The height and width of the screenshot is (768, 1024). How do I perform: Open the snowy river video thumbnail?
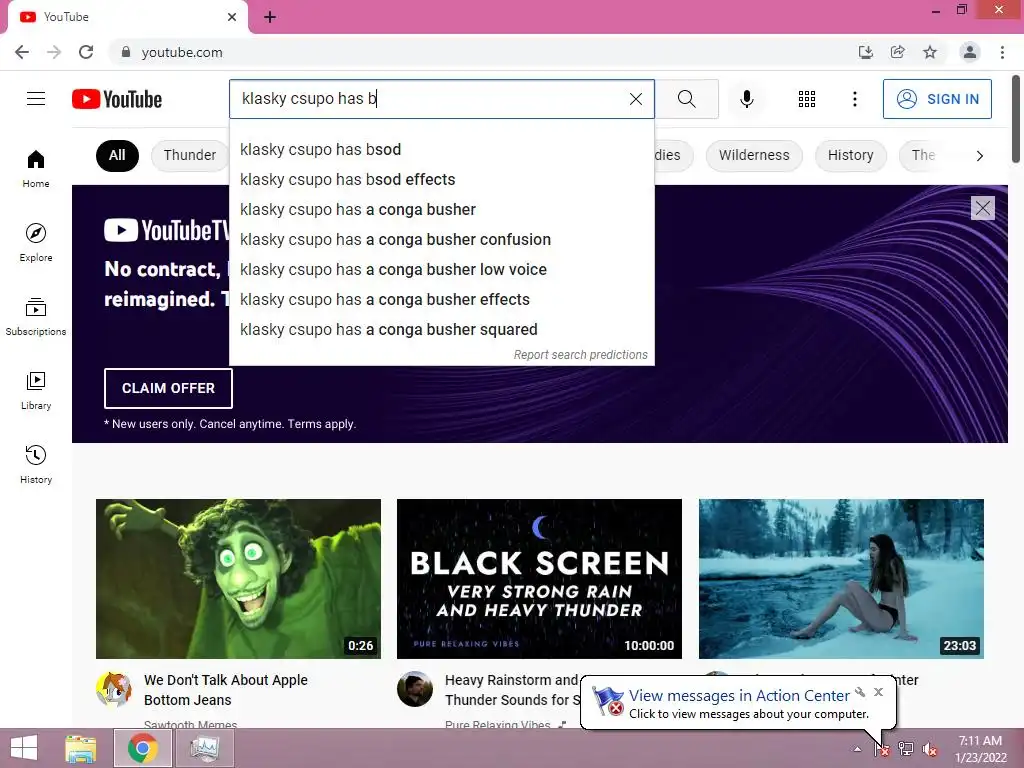(840, 579)
